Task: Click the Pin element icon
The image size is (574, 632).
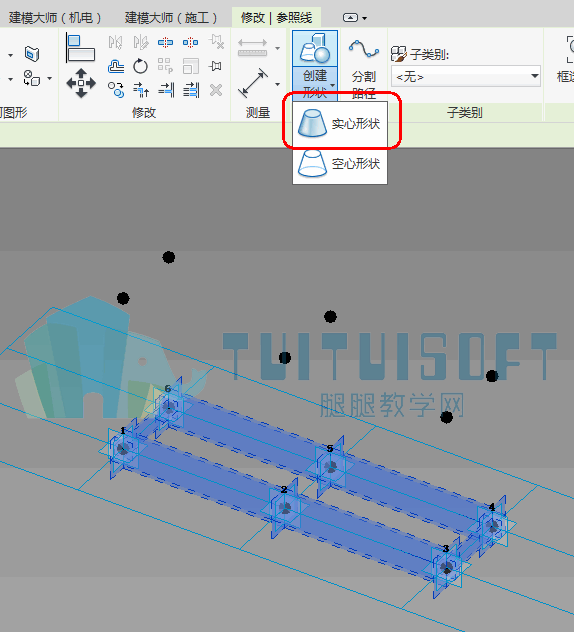Action: (216, 66)
